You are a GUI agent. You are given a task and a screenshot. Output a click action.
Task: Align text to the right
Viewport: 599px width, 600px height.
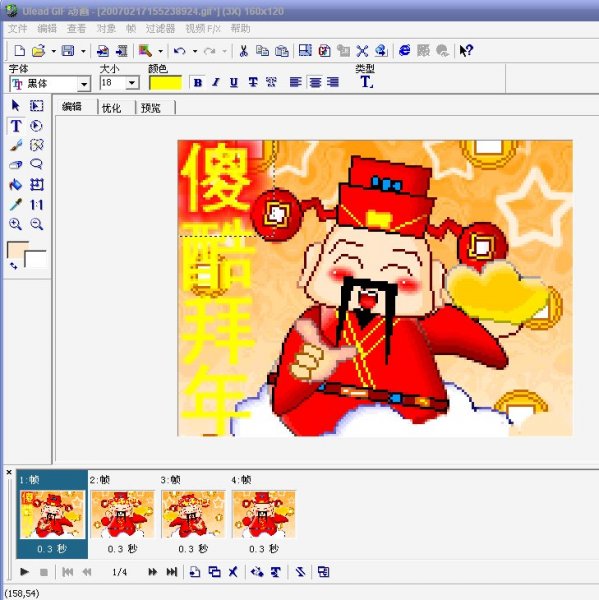coord(333,82)
